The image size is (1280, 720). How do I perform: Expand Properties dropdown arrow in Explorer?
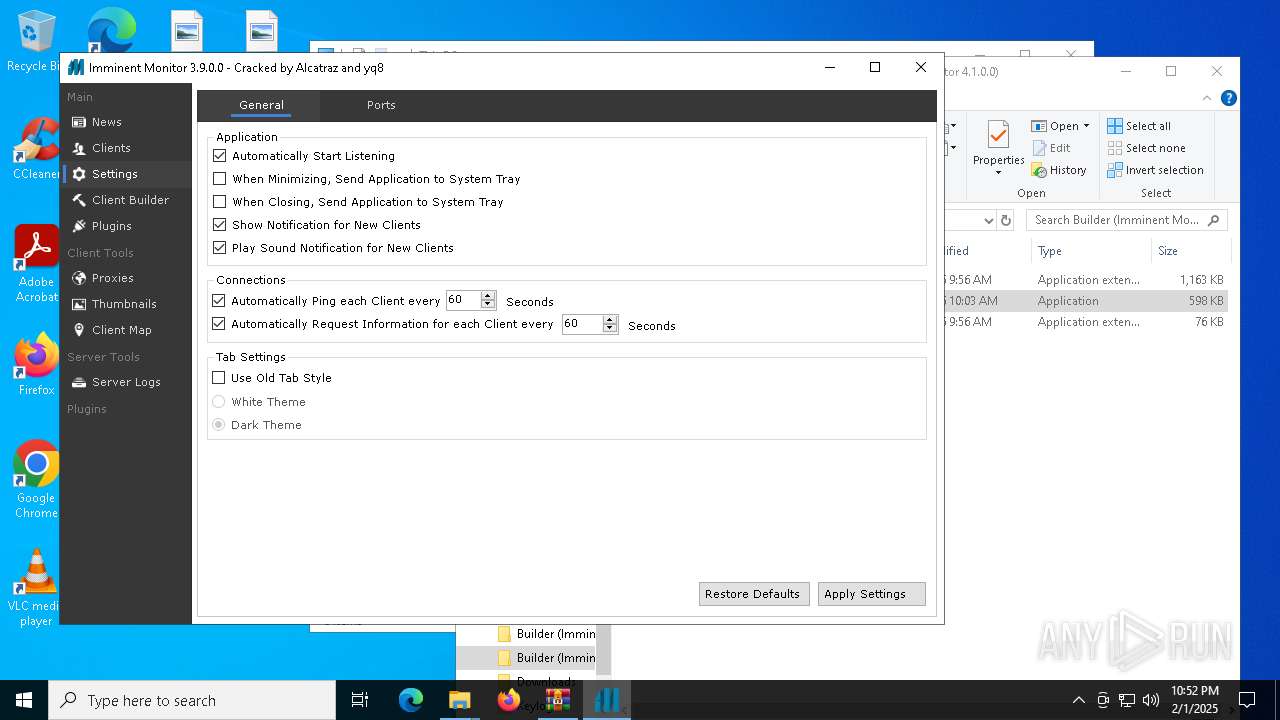[x=998, y=173]
